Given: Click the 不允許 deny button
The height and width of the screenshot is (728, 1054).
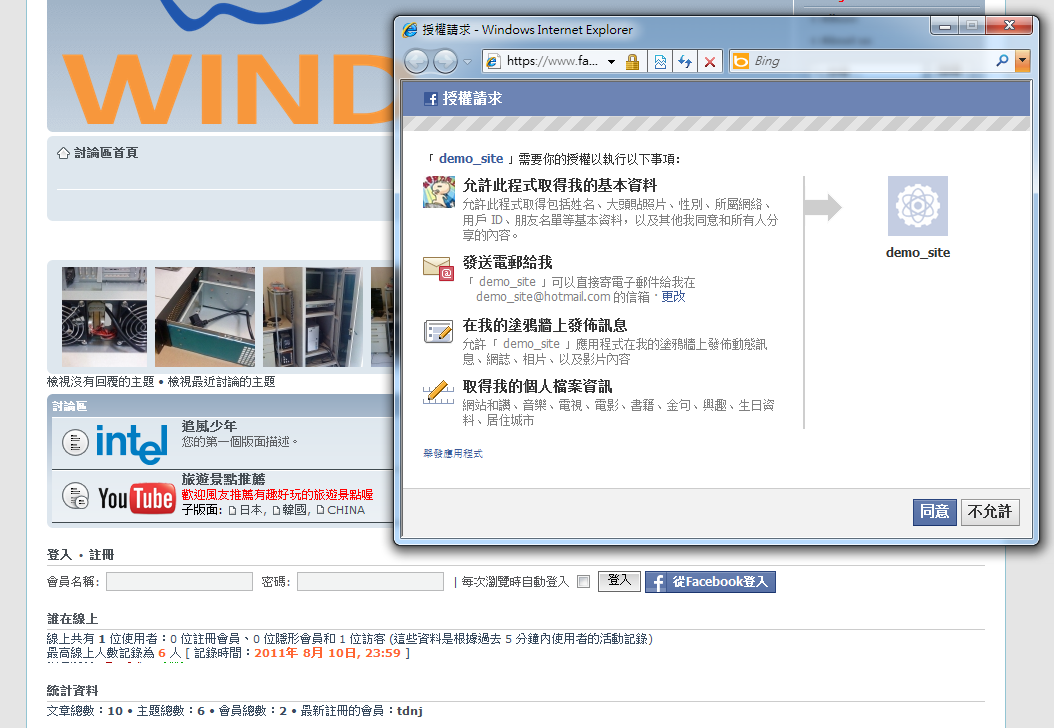Looking at the screenshot, I should (x=990, y=512).
